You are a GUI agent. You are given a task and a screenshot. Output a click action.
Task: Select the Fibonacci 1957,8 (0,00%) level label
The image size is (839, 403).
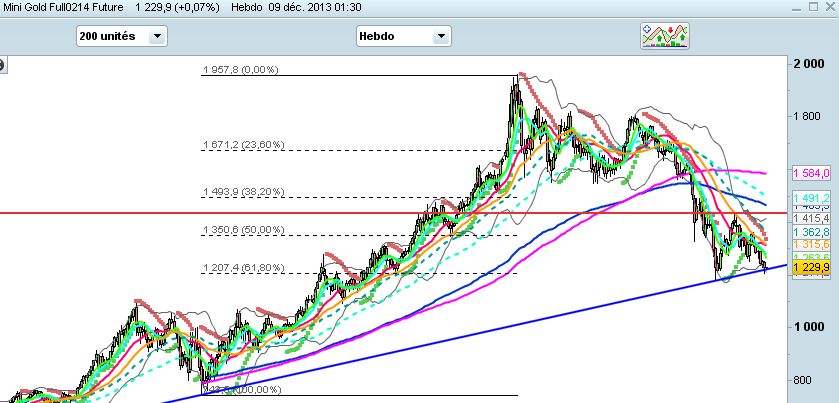tap(240, 70)
